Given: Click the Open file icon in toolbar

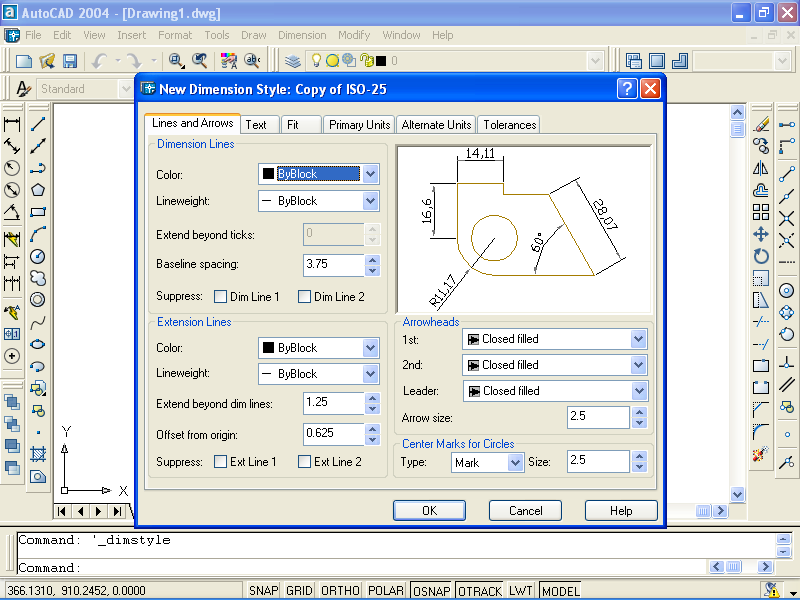Looking at the screenshot, I should coord(47,61).
